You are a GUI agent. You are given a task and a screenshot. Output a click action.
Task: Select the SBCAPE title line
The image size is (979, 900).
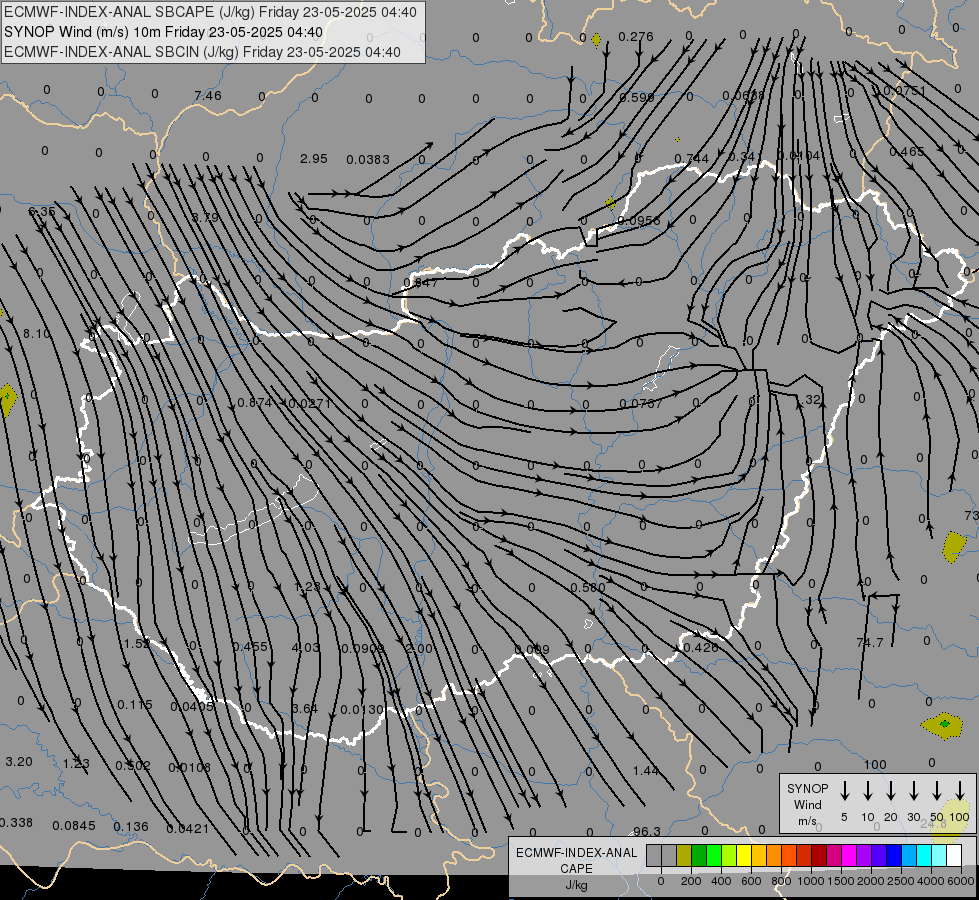[x=210, y=12]
